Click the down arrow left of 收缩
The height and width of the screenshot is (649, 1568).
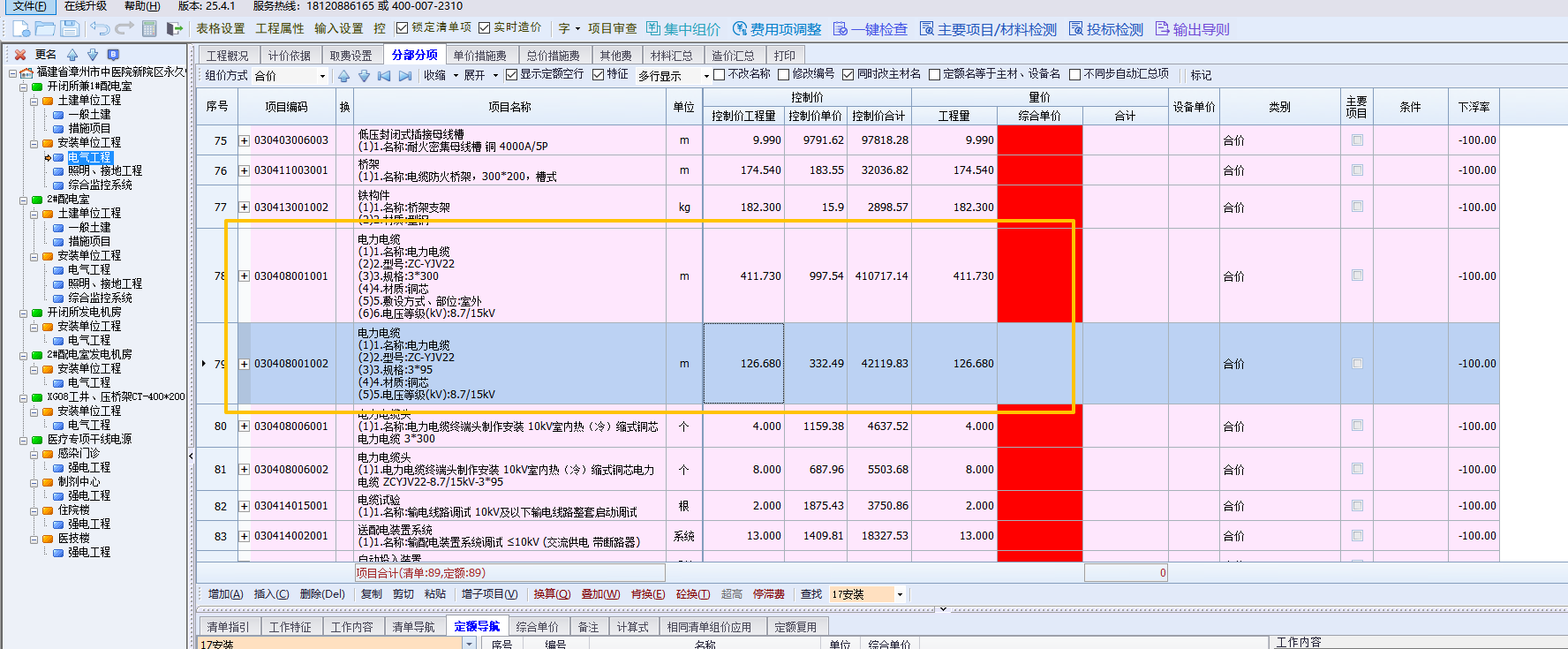tap(364, 76)
